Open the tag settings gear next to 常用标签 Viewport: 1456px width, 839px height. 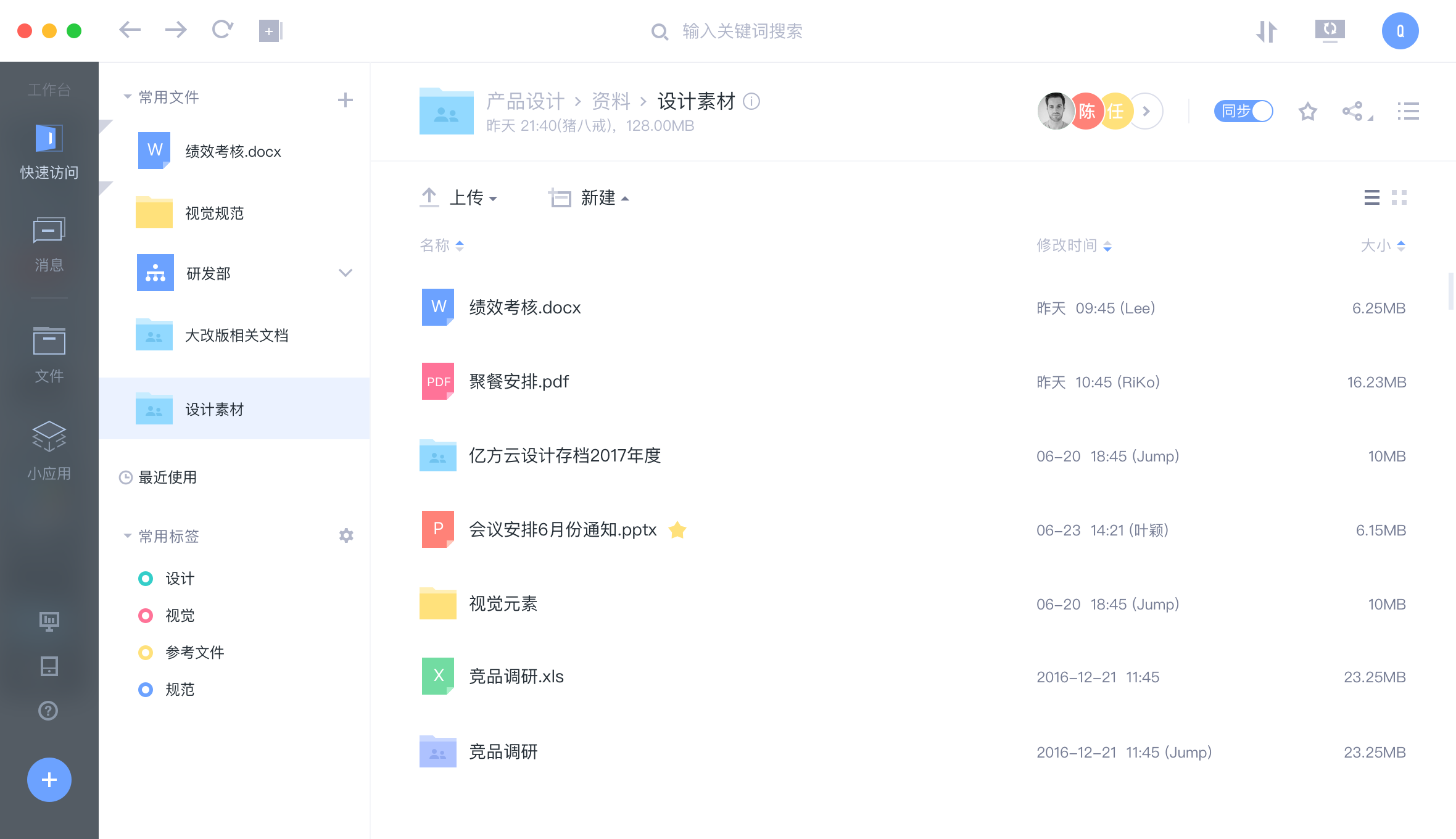pos(347,535)
